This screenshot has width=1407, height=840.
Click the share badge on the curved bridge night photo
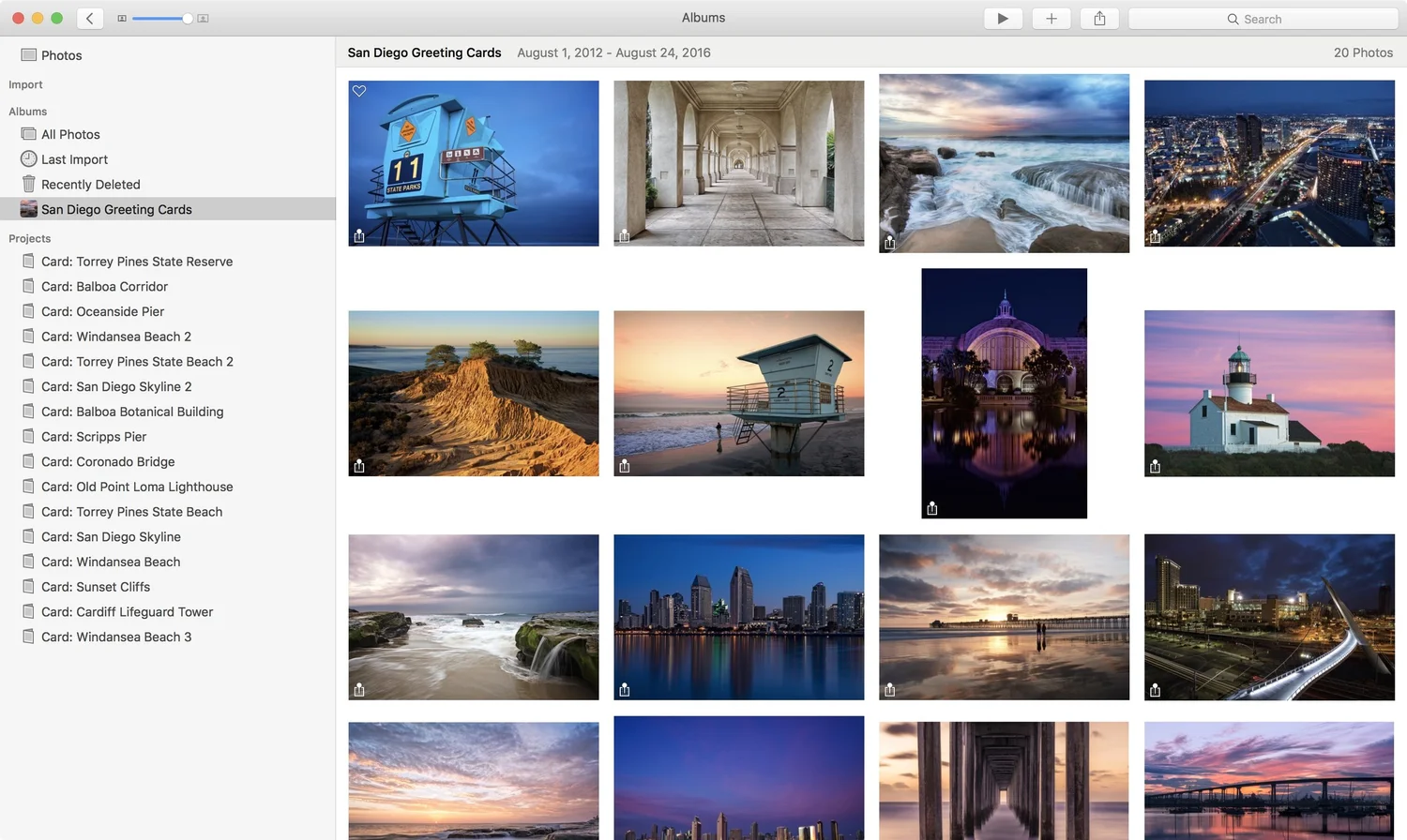[1155, 689]
